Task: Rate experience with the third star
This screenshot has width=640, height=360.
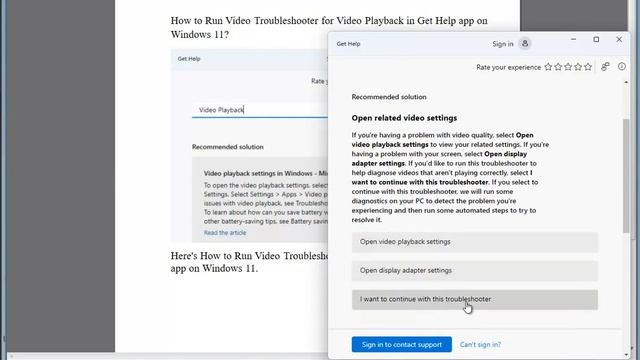Action: point(568,67)
